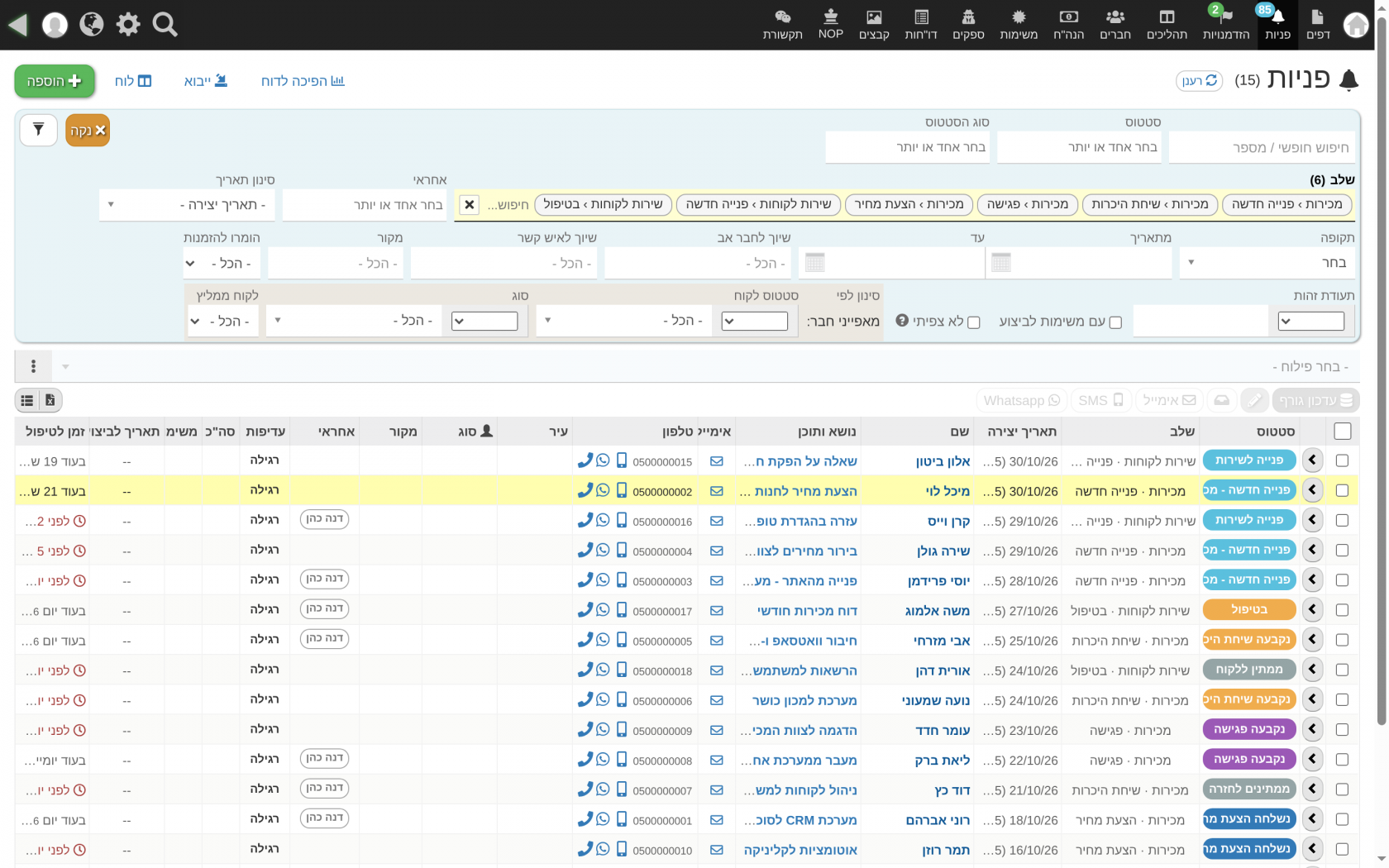Screen dimensions: 1389x868
Task: Click the הפיכה לדוח link
Action: coord(303,81)
